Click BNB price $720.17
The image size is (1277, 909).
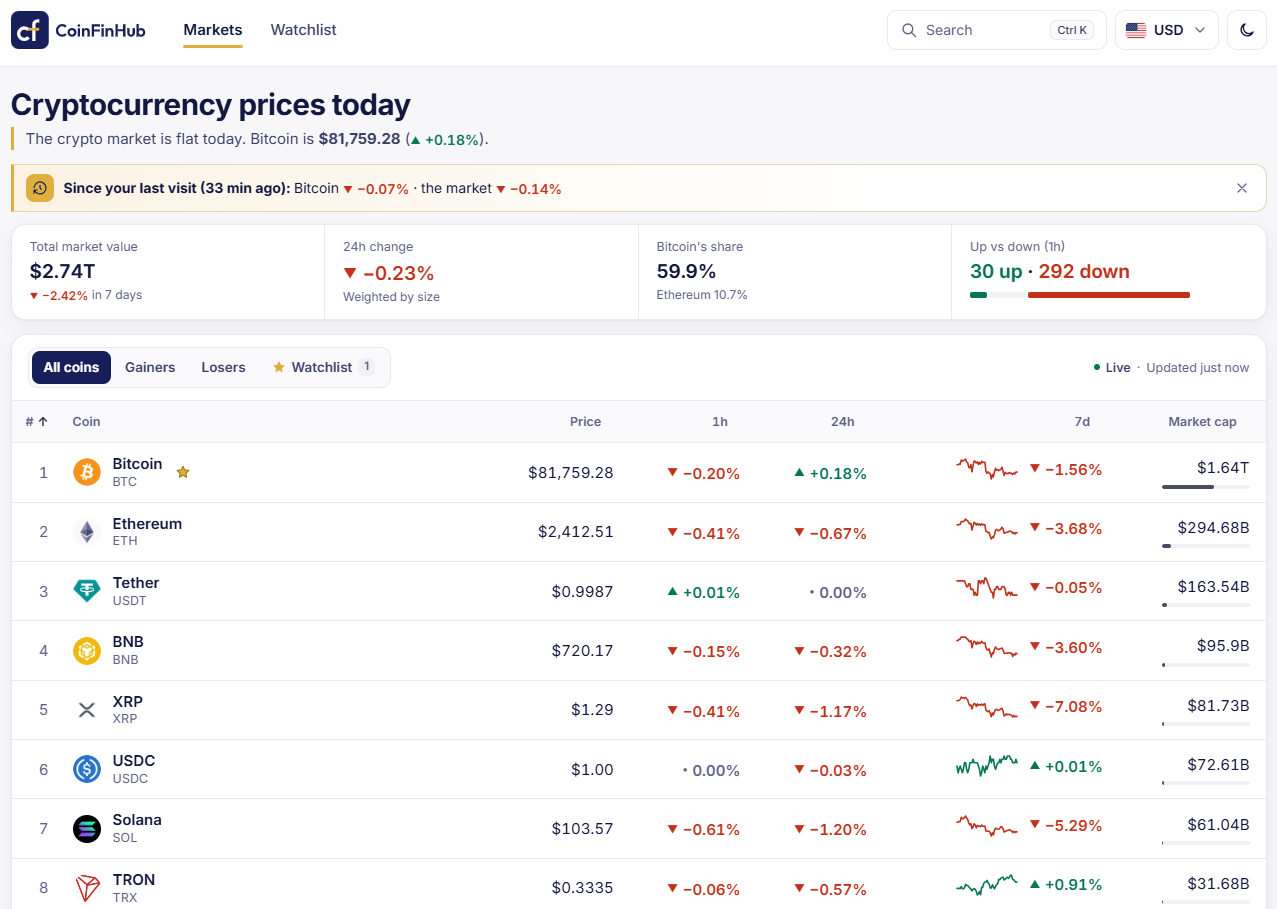[x=583, y=650]
